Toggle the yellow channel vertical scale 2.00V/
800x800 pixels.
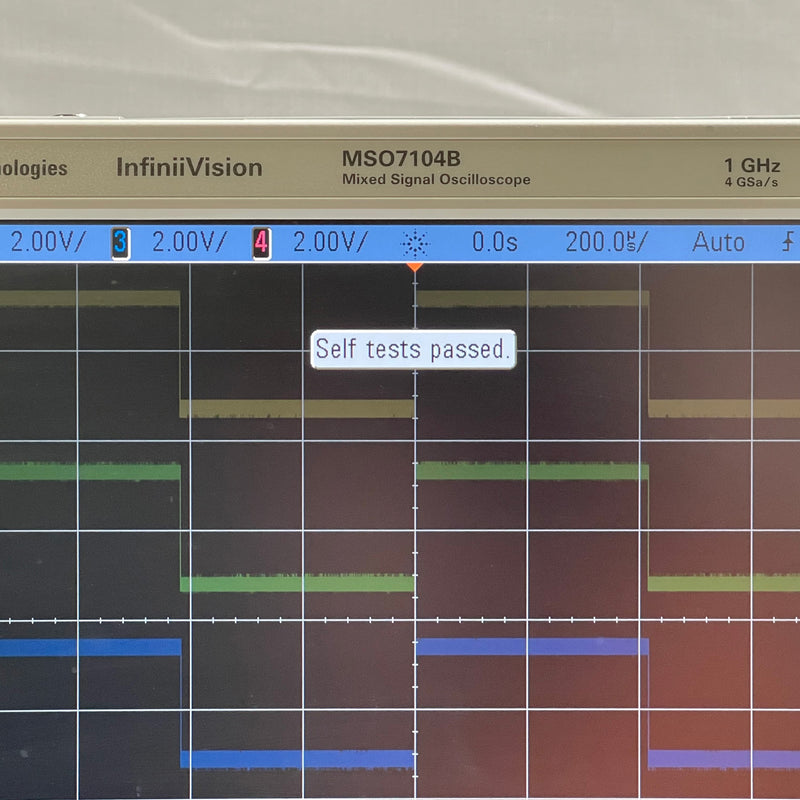[48, 241]
